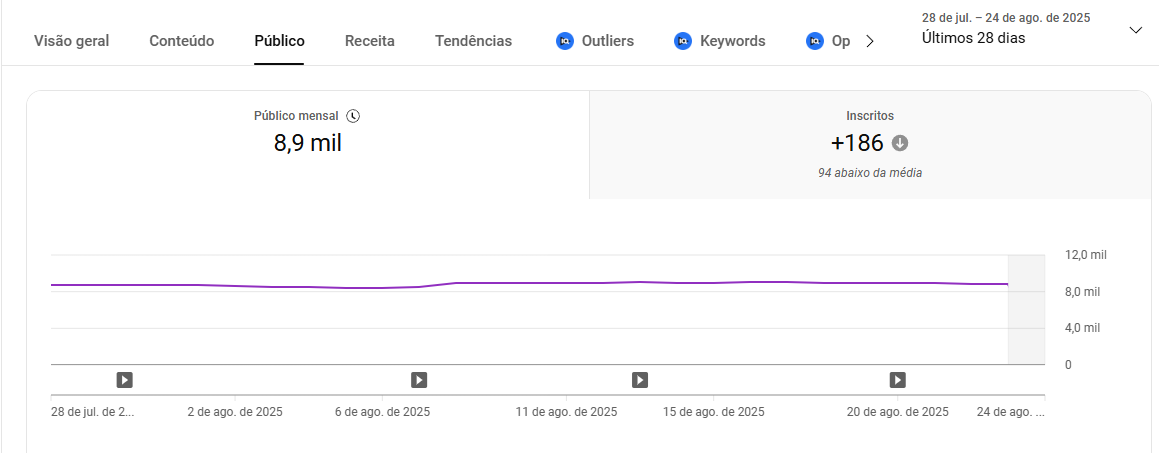Open the Keywords tab
The width and height of the screenshot is (1159, 453).
click(x=732, y=41)
